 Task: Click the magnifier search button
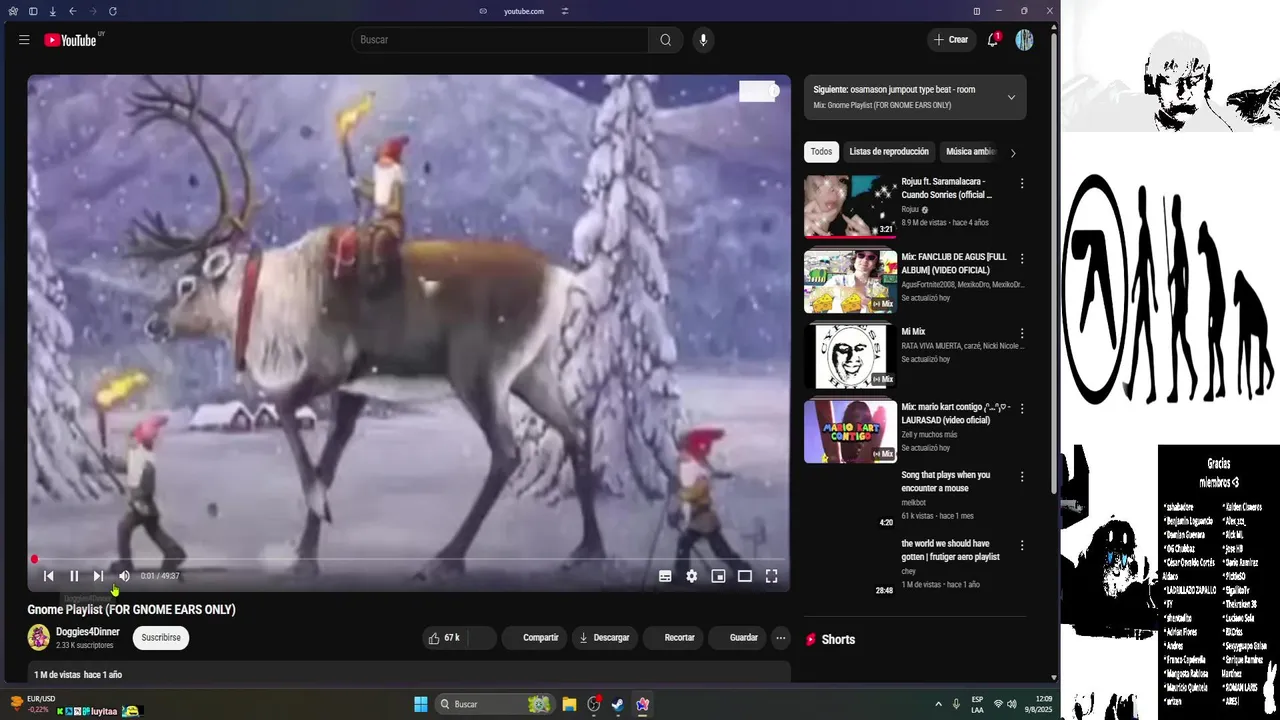tap(665, 40)
